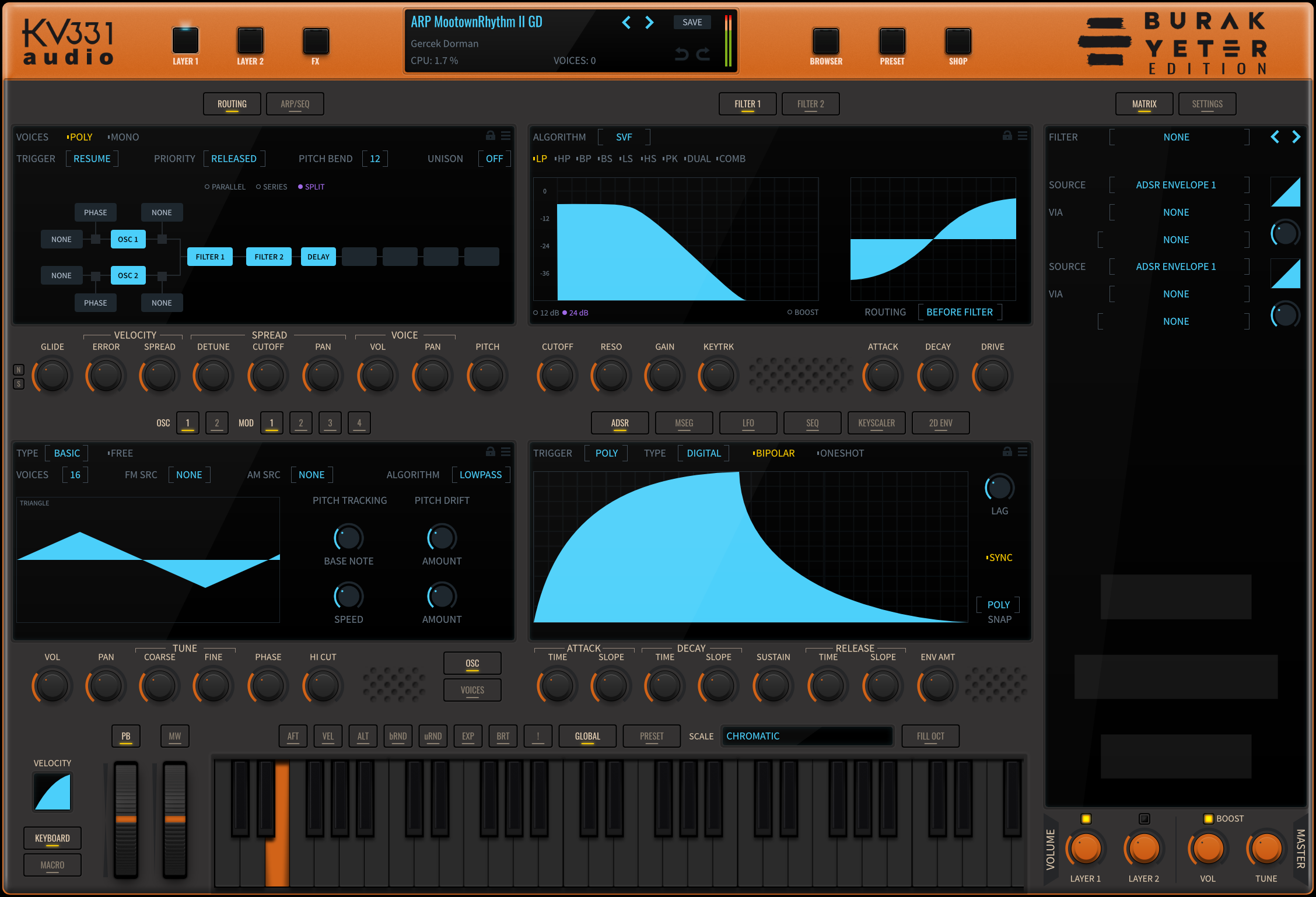Select Layer 2 button in header

tap(250, 41)
